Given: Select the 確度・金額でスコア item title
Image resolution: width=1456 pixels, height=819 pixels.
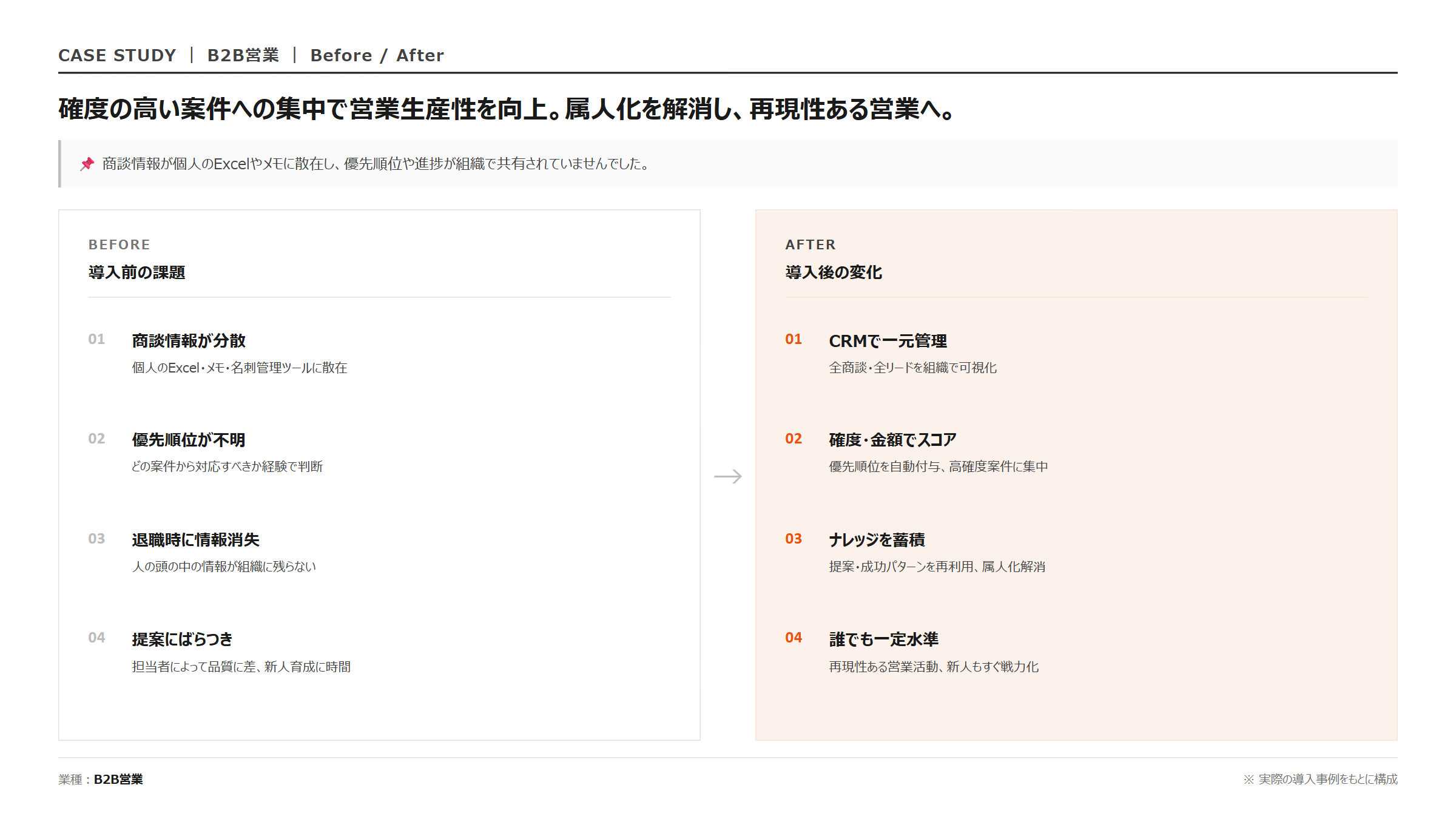Looking at the screenshot, I should [892, 440].
